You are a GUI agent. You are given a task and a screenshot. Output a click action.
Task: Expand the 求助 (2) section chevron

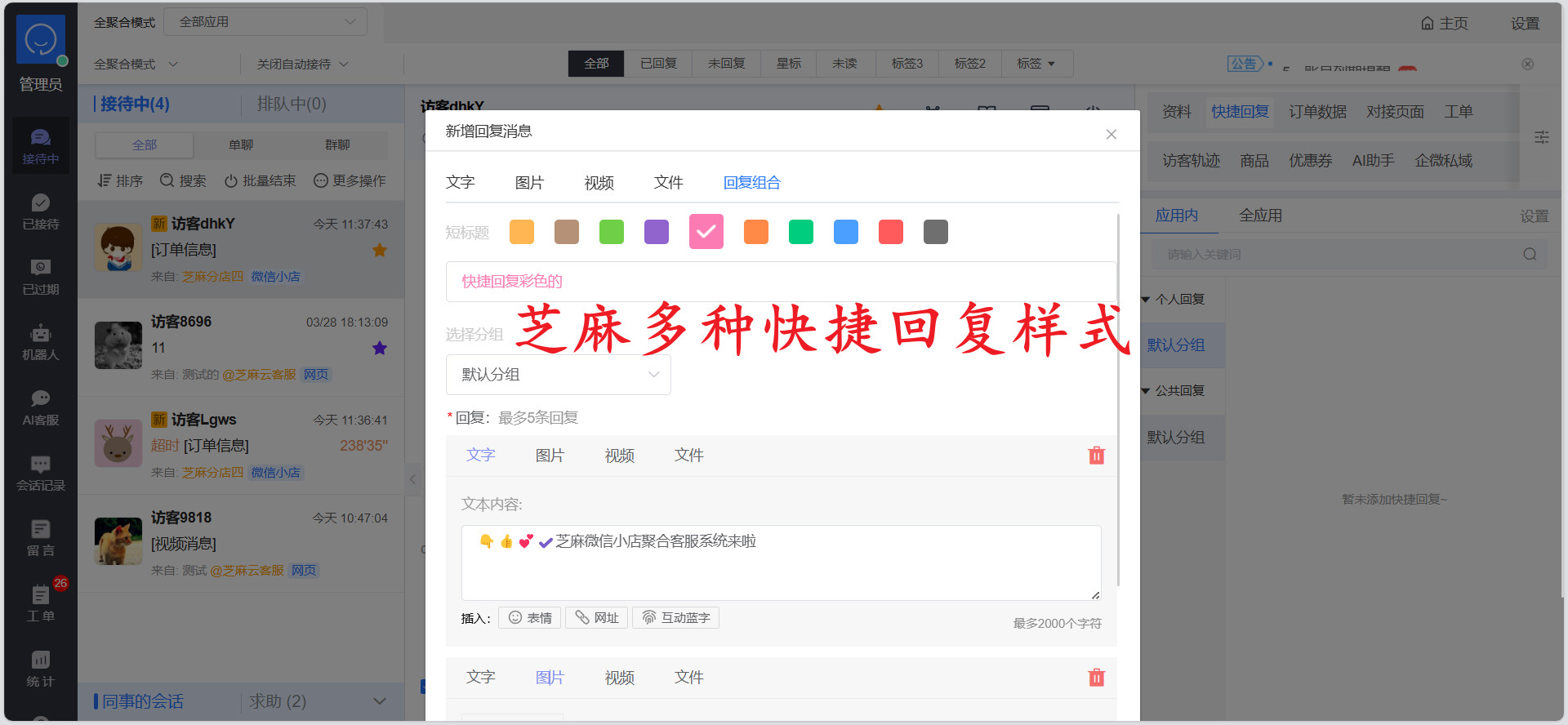click(379, 701)
